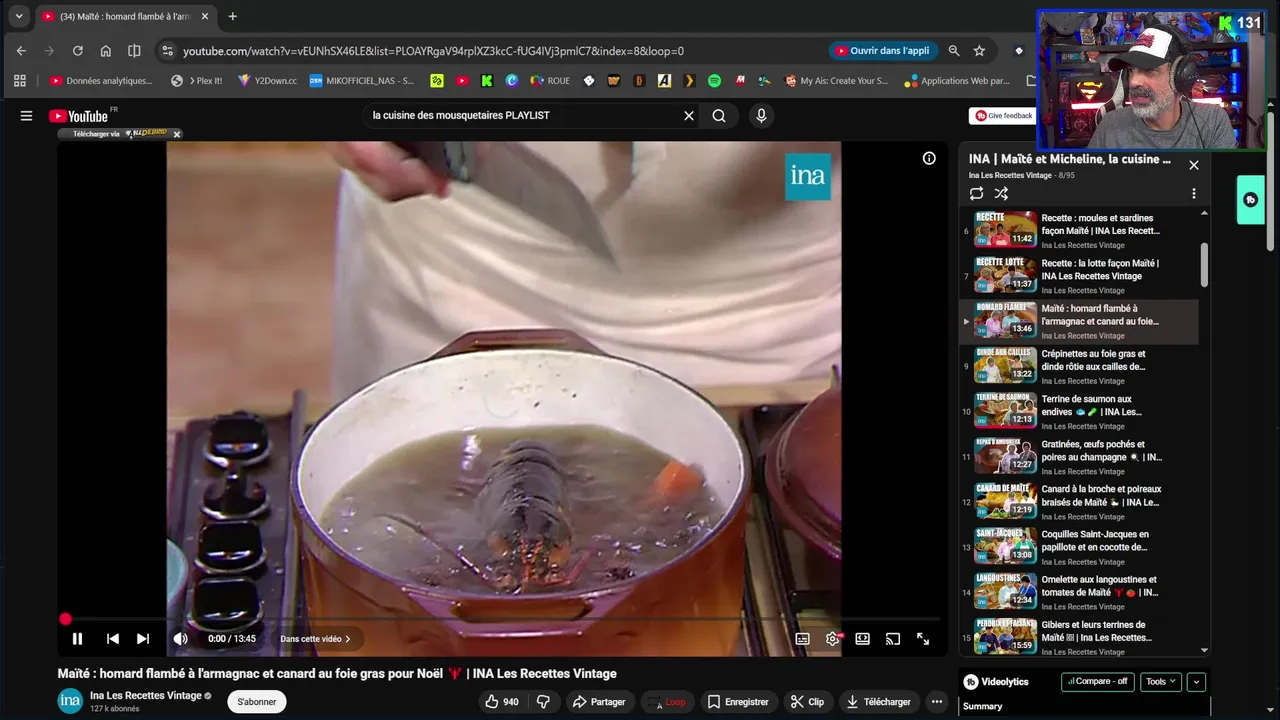This screenshot has height=720, width=1280.
Task: Play 'Terrine de saumon aux endives' video
Action: [x=1092, y=405]
